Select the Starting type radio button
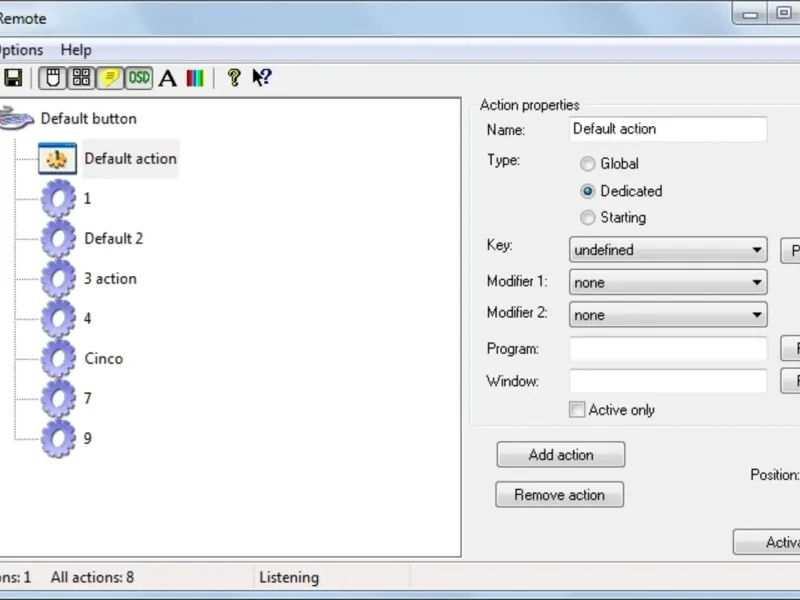800x600 pixels. tap(587, 218)
